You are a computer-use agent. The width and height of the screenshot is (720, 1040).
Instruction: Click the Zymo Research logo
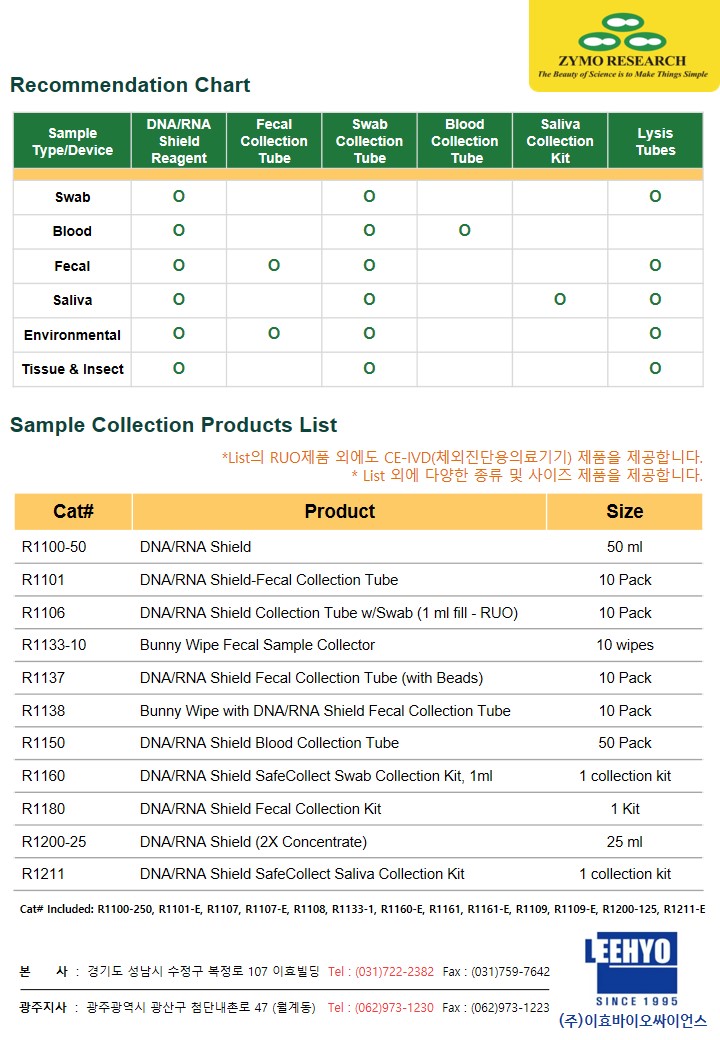(x=623, y=46)
